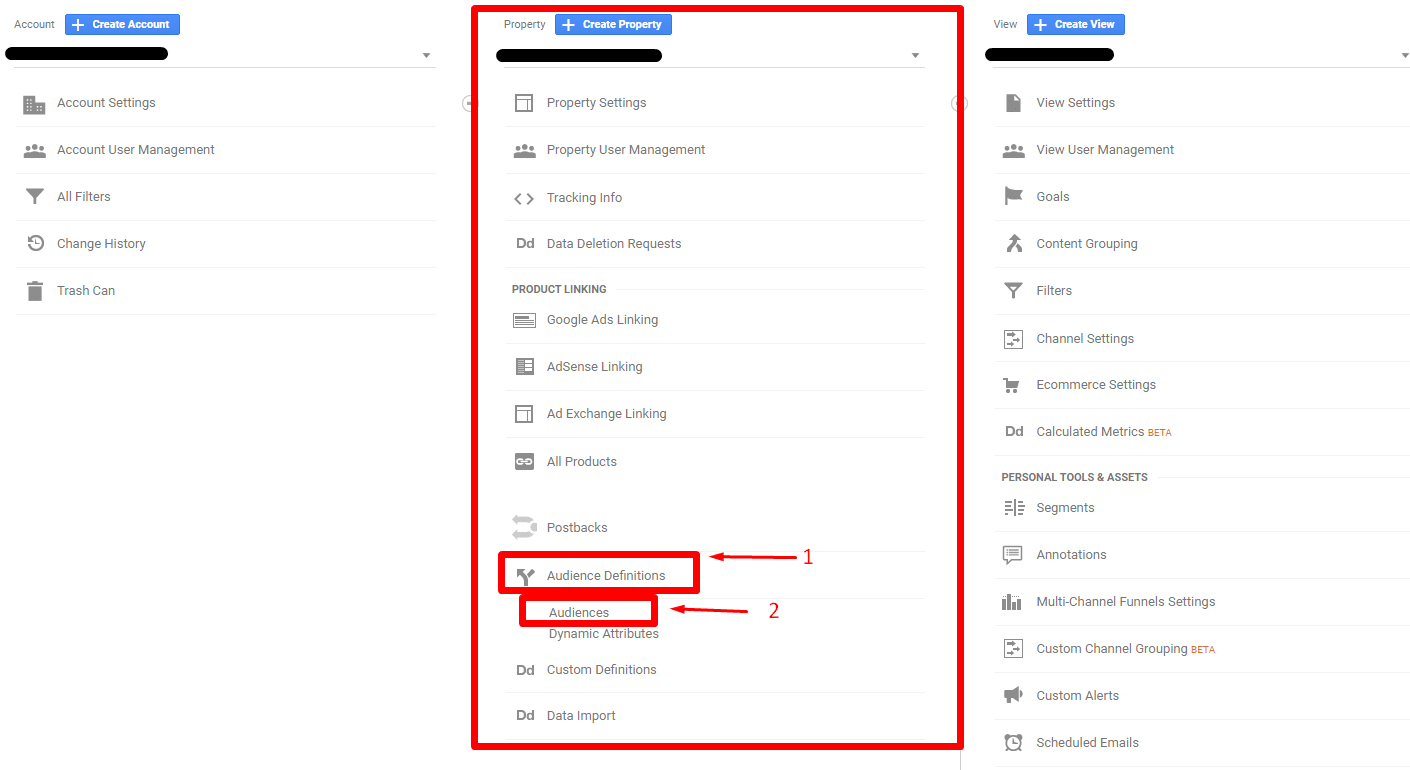Click the Goals flag icon
The width and height of the screenshot is (1410, 770).
pos(1013,197)
